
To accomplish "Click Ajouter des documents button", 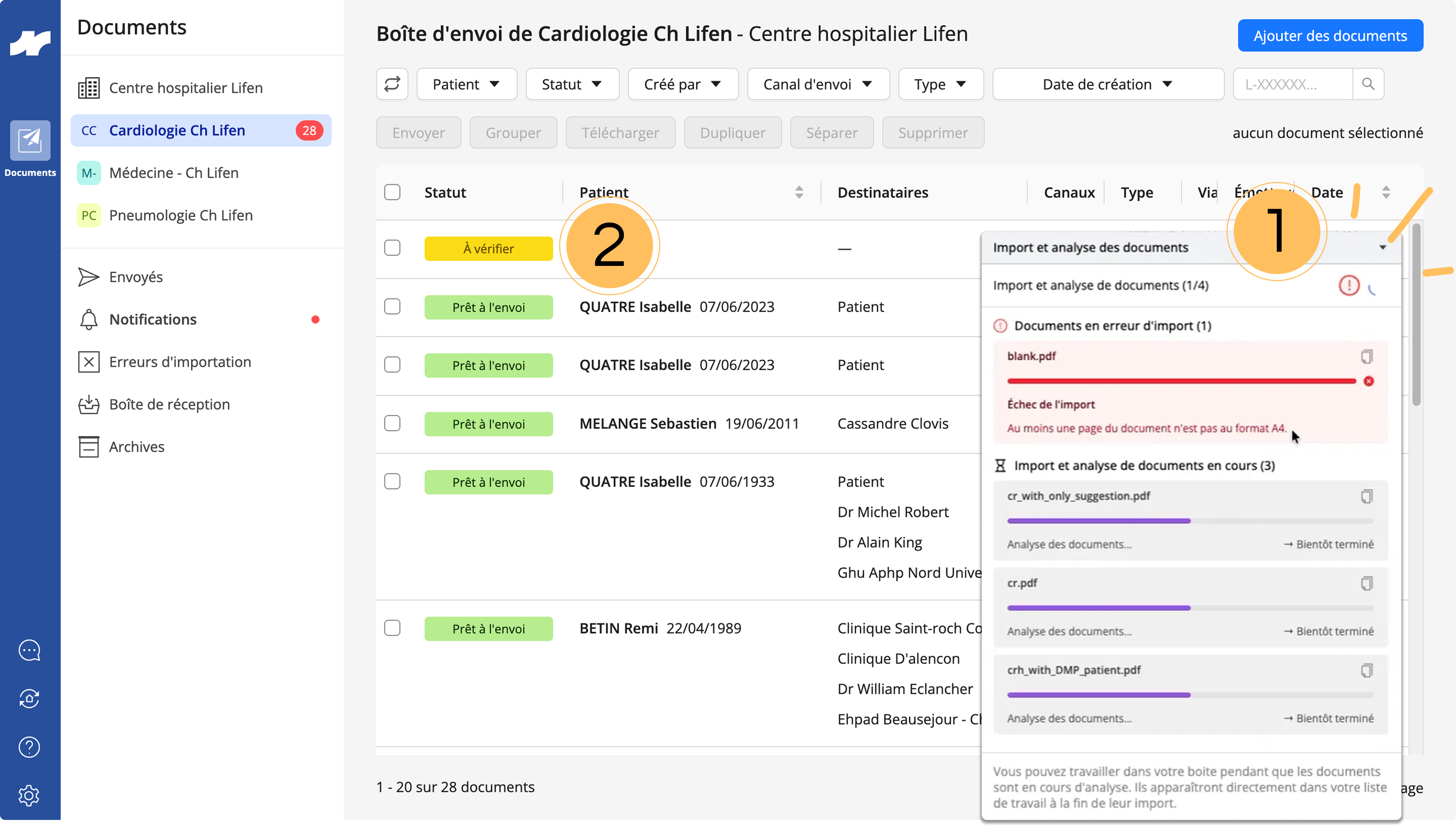I will [x=1330, y=36].
